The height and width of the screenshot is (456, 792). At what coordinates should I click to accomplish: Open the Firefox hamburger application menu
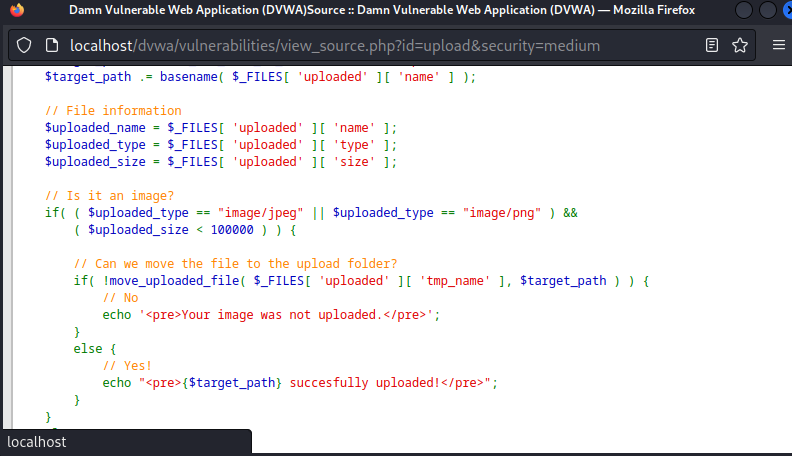(x=779, y=45)
